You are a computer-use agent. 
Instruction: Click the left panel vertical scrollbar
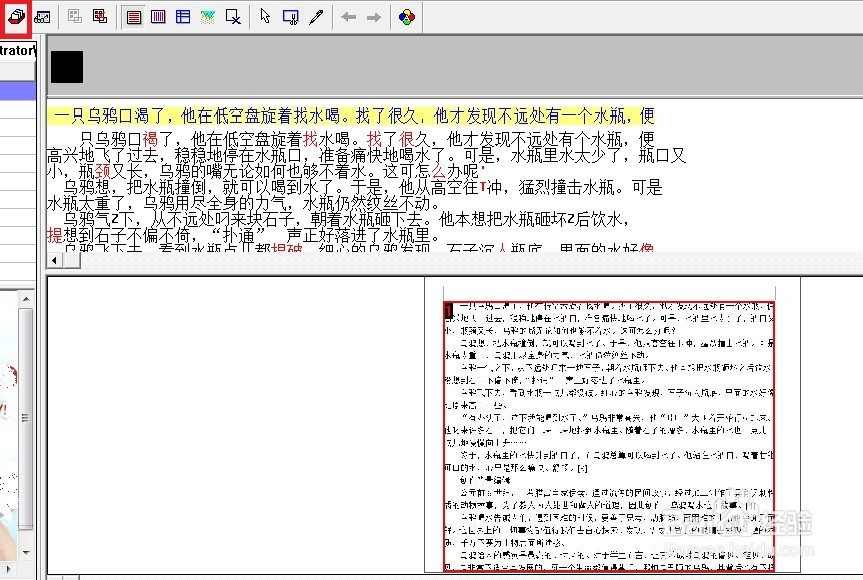pyautogui.click(x=24, y=430)
